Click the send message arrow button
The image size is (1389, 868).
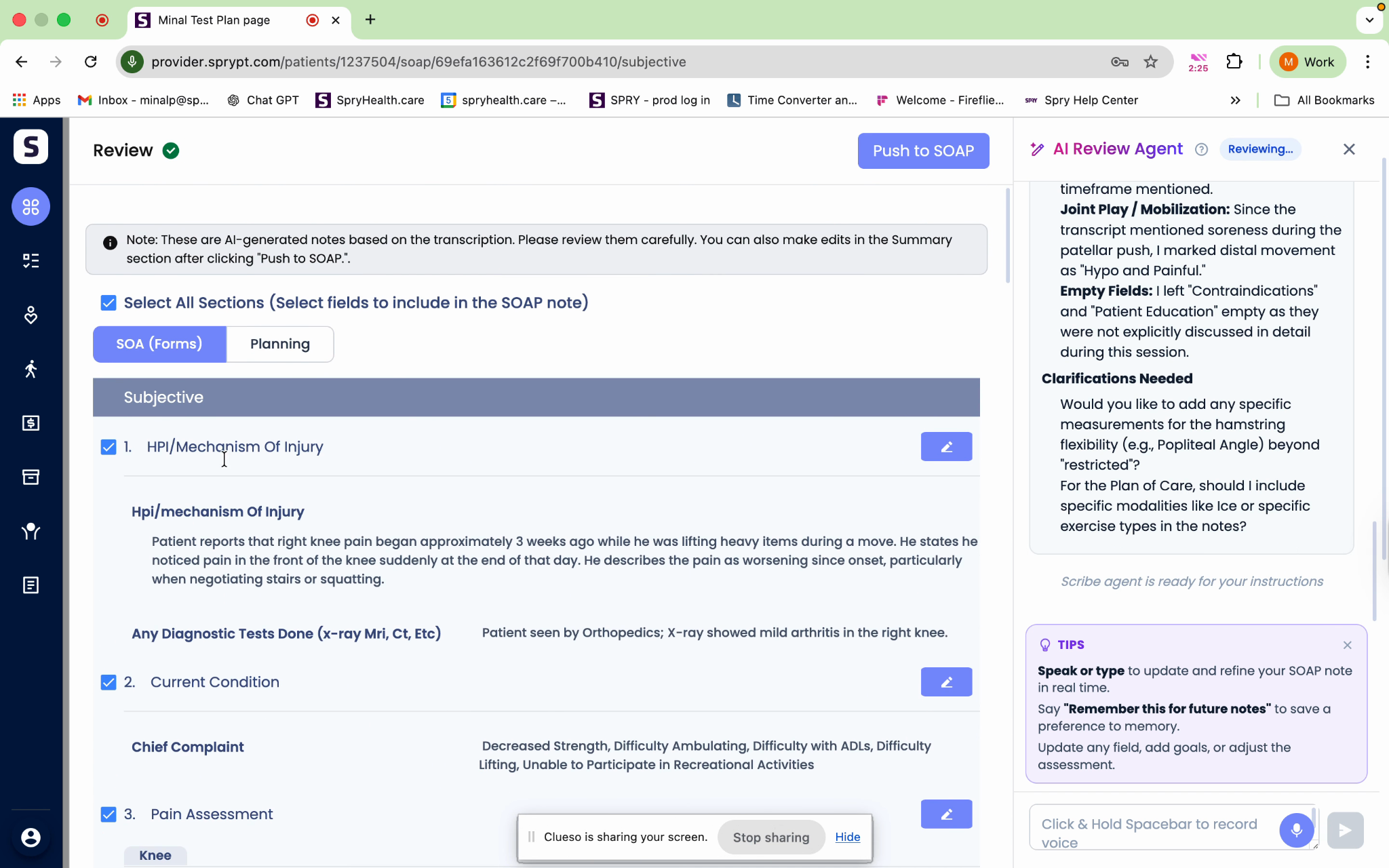click(1345, 830)
